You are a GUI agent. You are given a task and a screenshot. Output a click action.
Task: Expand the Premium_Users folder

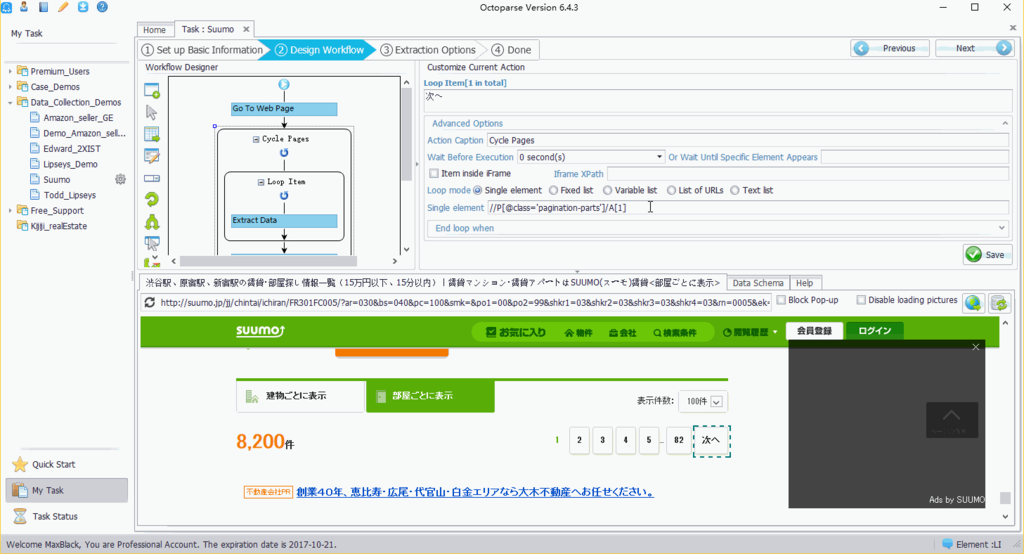[10, 71]
